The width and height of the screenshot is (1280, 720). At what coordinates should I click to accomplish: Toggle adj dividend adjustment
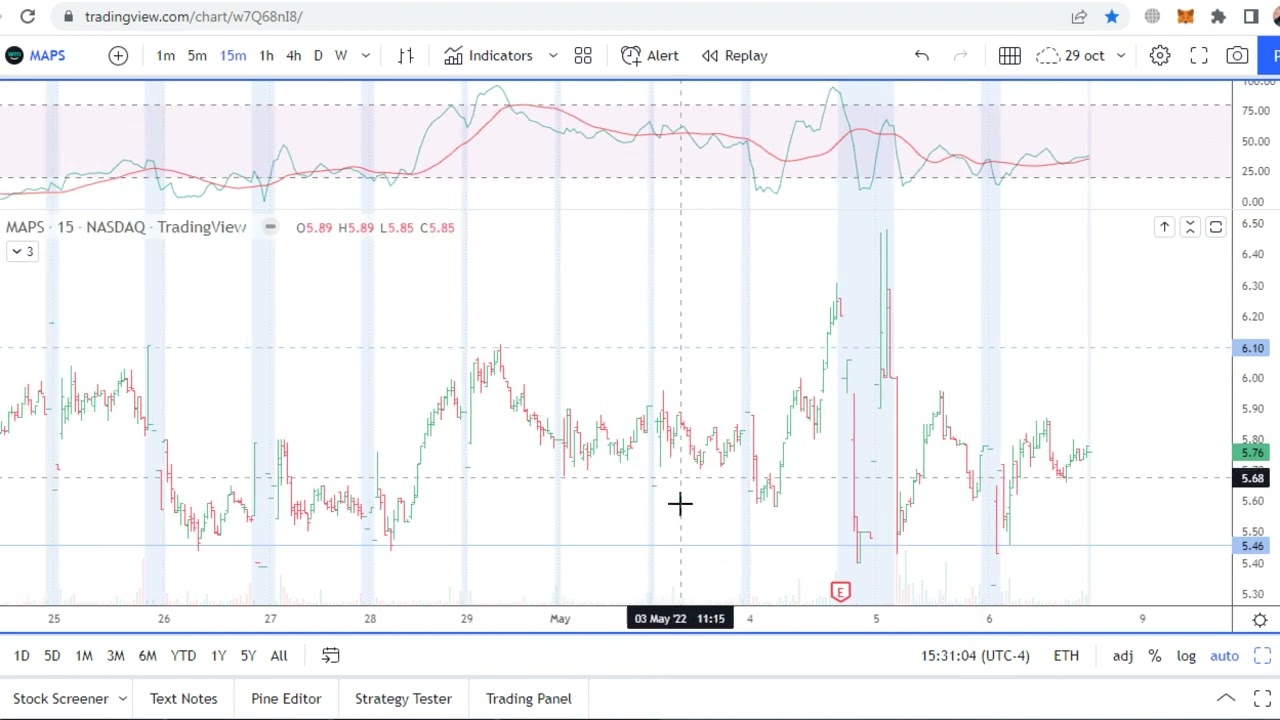pos(1123,656)
